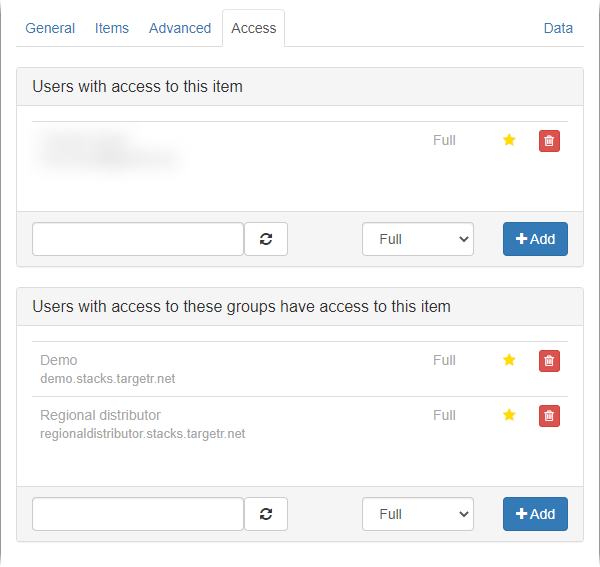Remove the Demo group with trash icon
600x567 pixels.
coord(549,361)
